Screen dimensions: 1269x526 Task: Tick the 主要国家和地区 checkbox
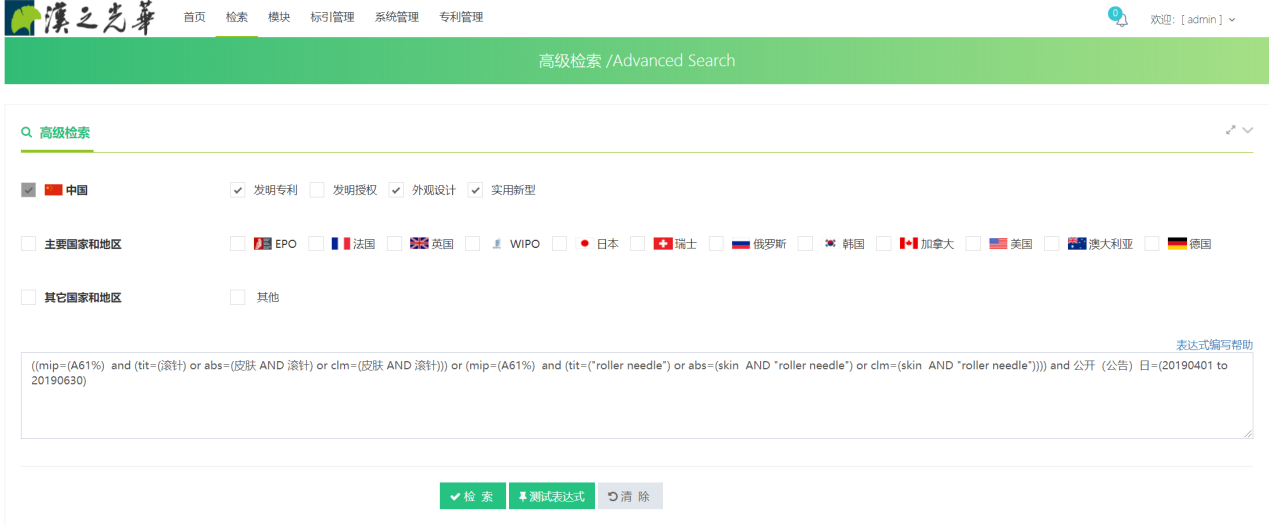[x=28, y=244]
